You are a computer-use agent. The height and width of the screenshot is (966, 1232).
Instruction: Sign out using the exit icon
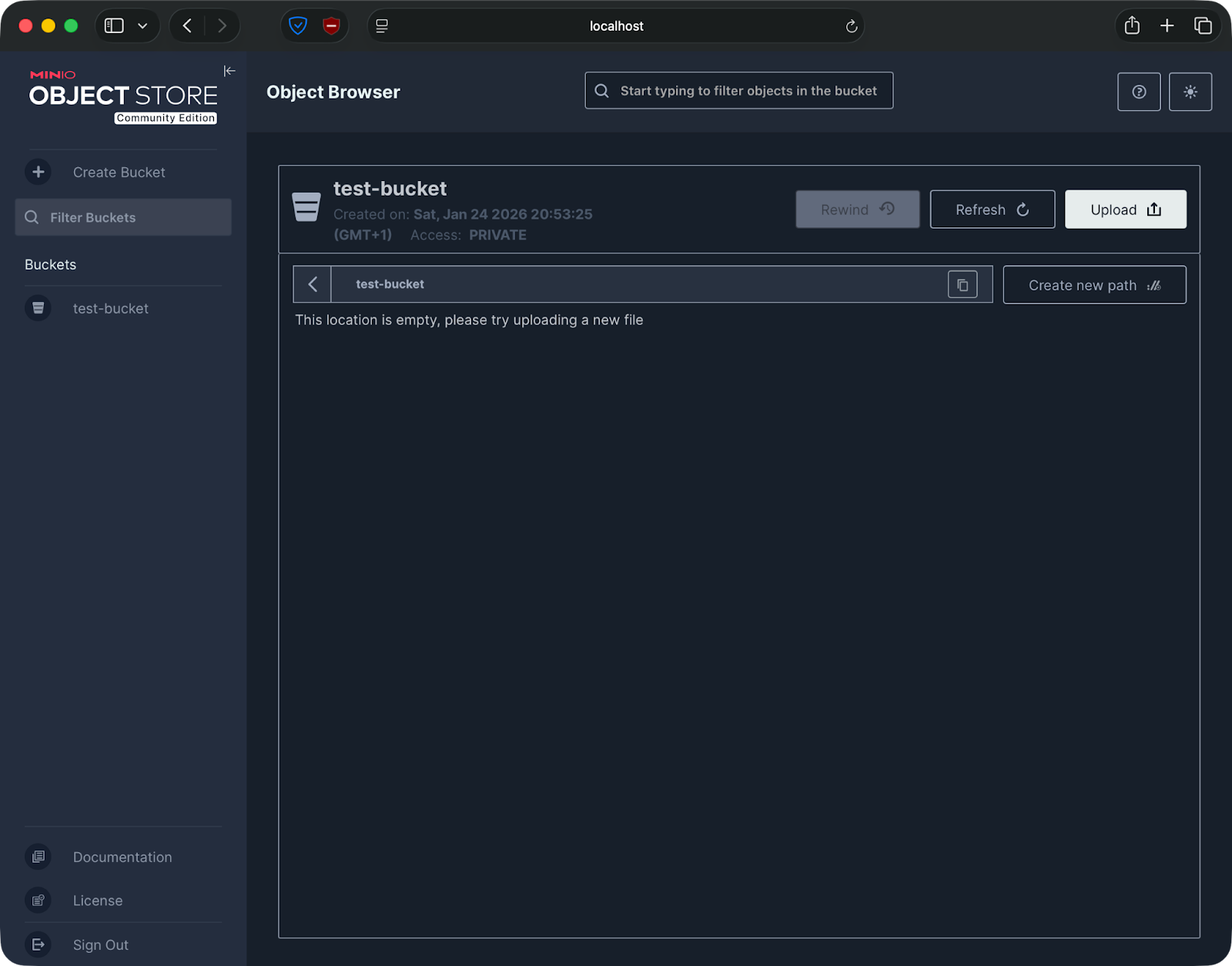38,944
